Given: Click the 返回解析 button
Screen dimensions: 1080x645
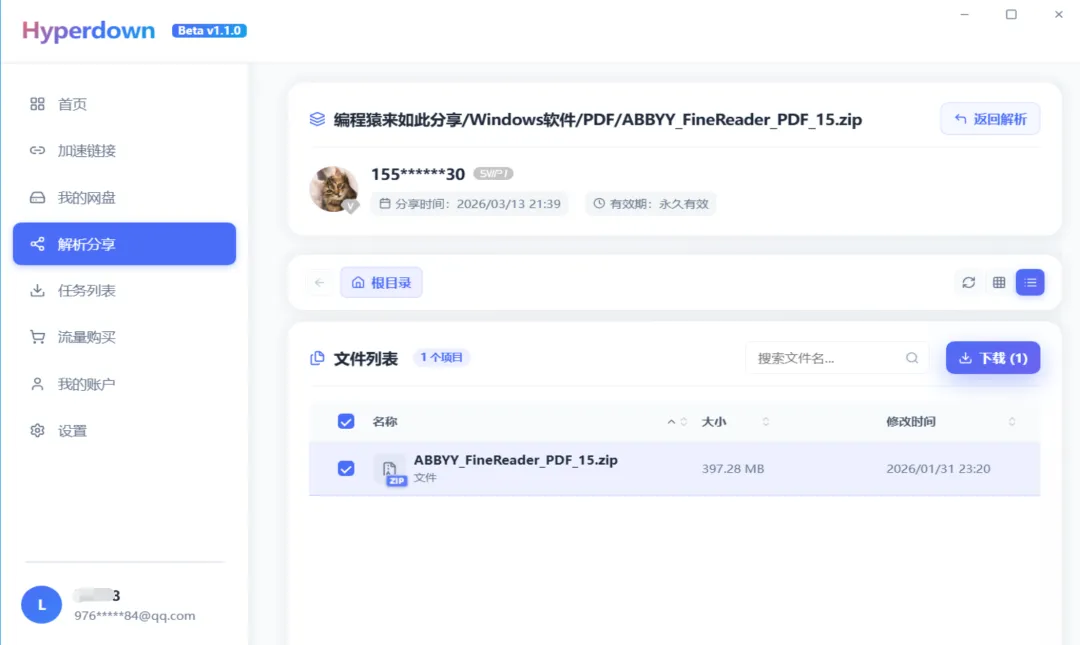Looking at the screenshot, I should click(x=990, y=119).
